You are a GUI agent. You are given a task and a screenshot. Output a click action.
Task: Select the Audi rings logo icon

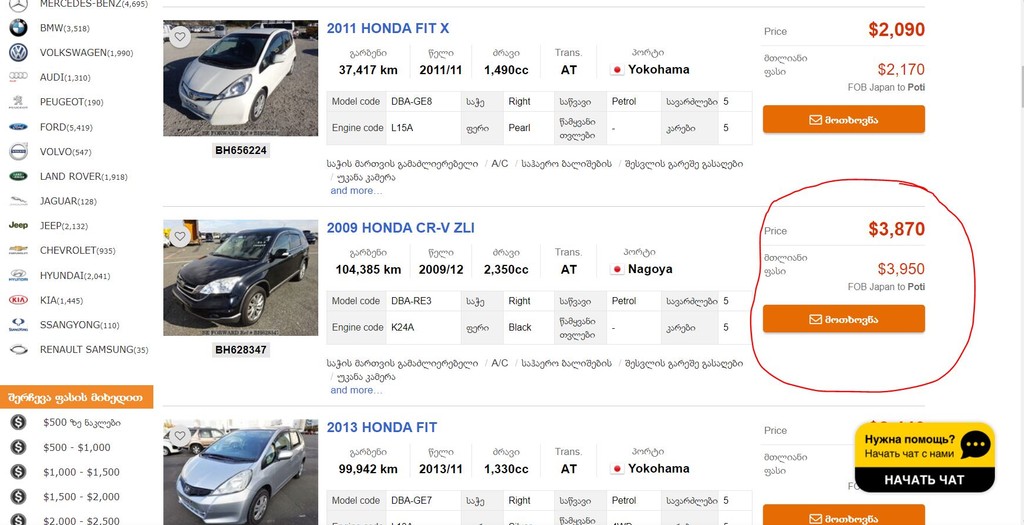point(18,77)
